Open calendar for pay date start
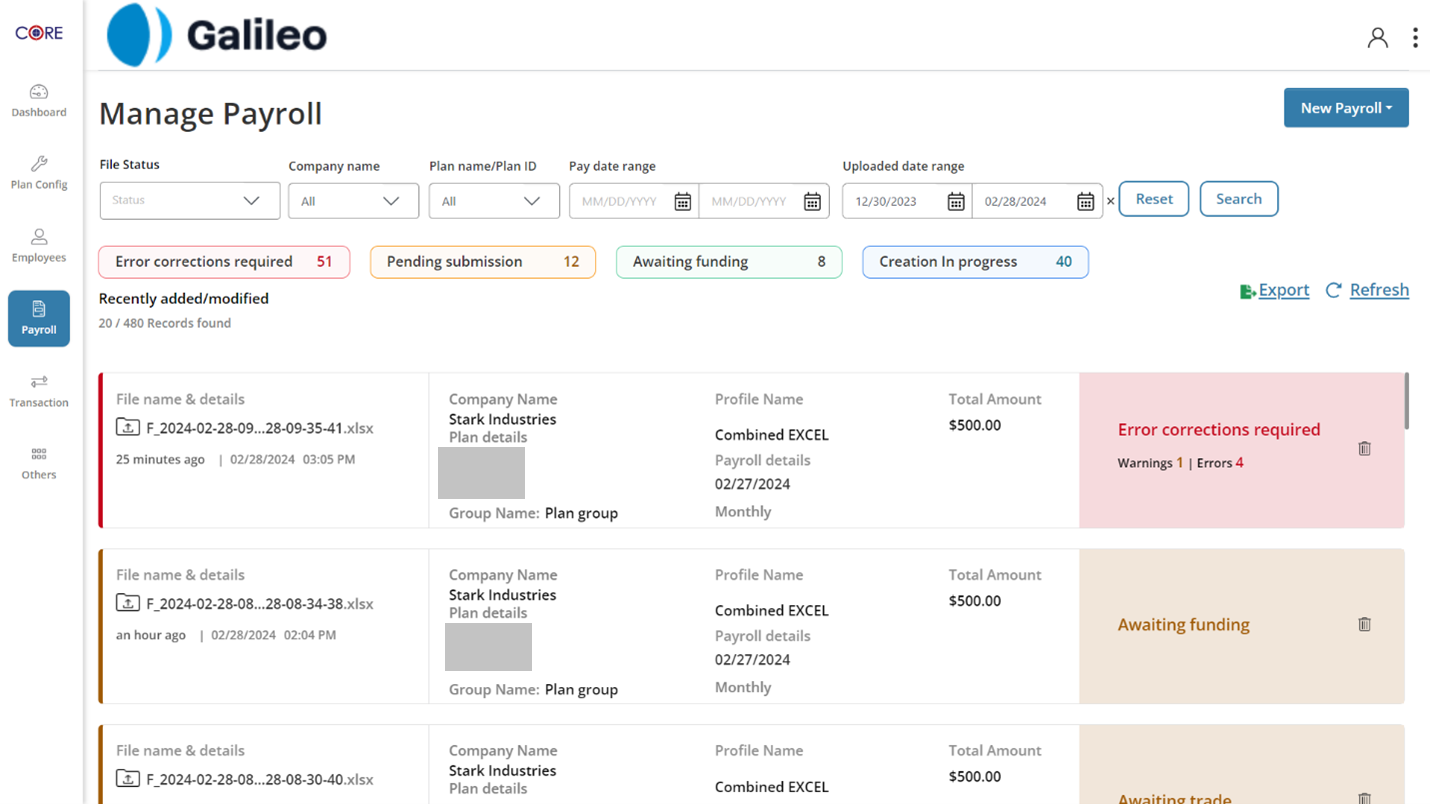1430x804 pixels. (683, 202)
